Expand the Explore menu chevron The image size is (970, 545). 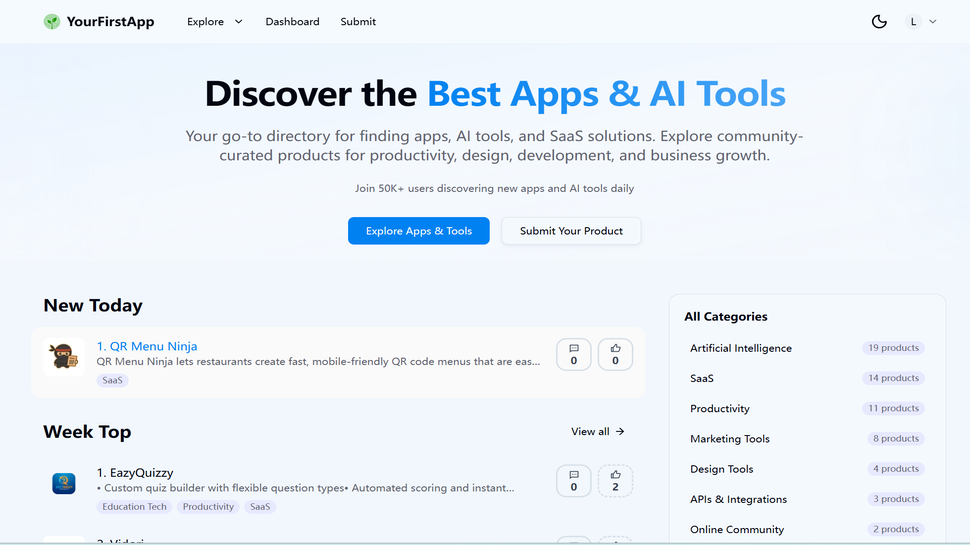[x=238, y=22]
